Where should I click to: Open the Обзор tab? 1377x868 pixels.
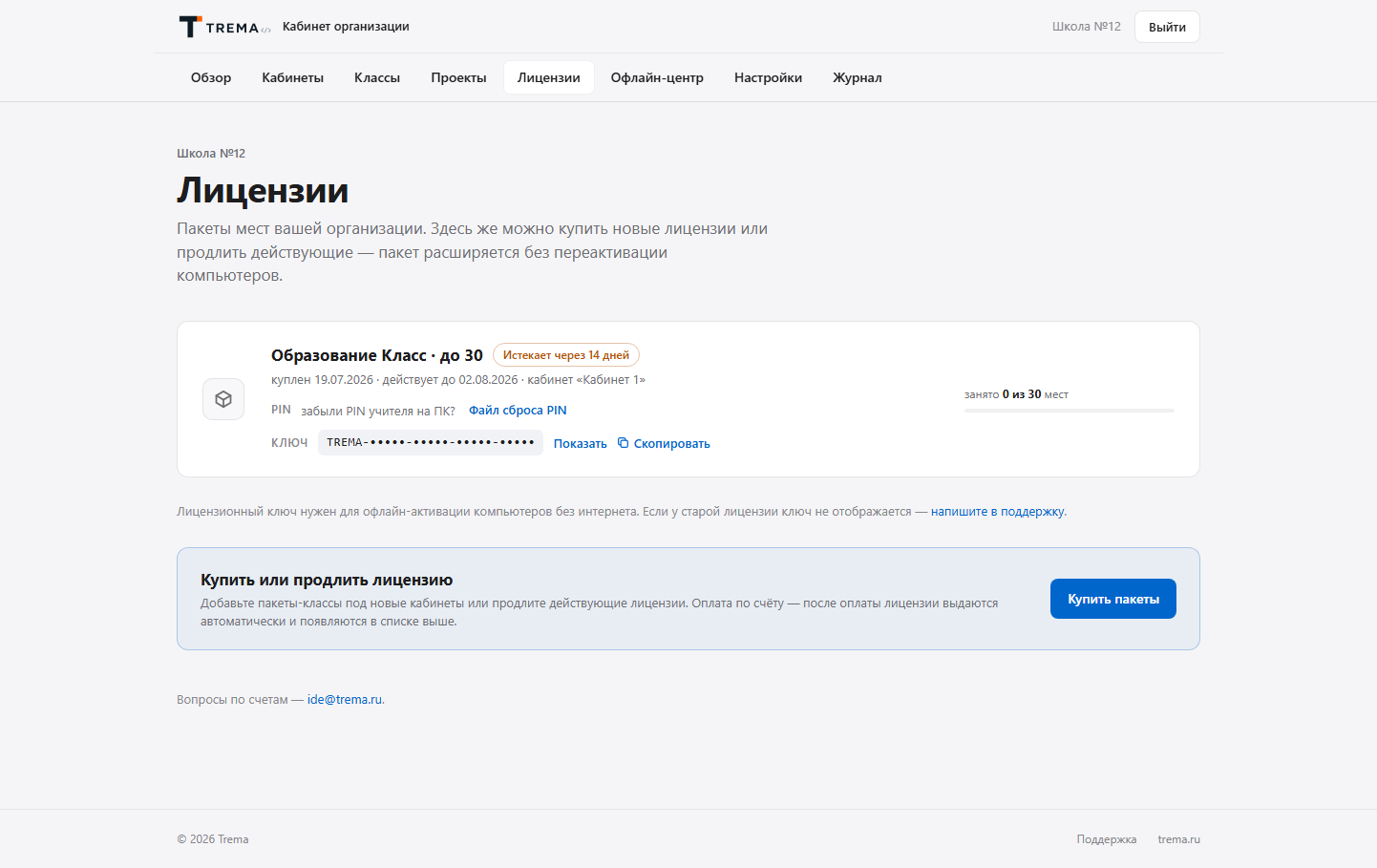pos(211,77)
